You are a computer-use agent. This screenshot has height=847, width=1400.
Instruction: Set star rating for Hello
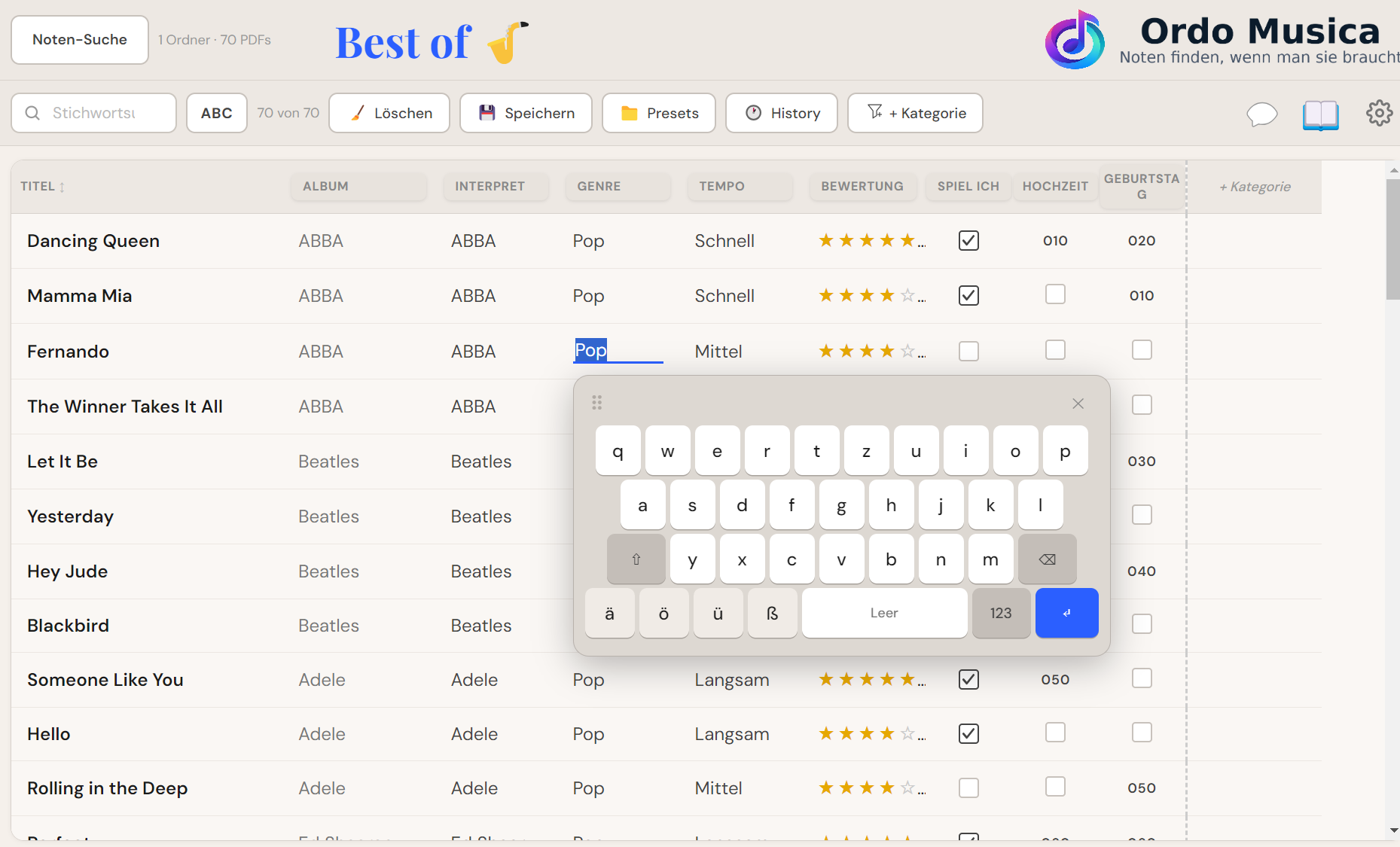(x=872, y=734)
